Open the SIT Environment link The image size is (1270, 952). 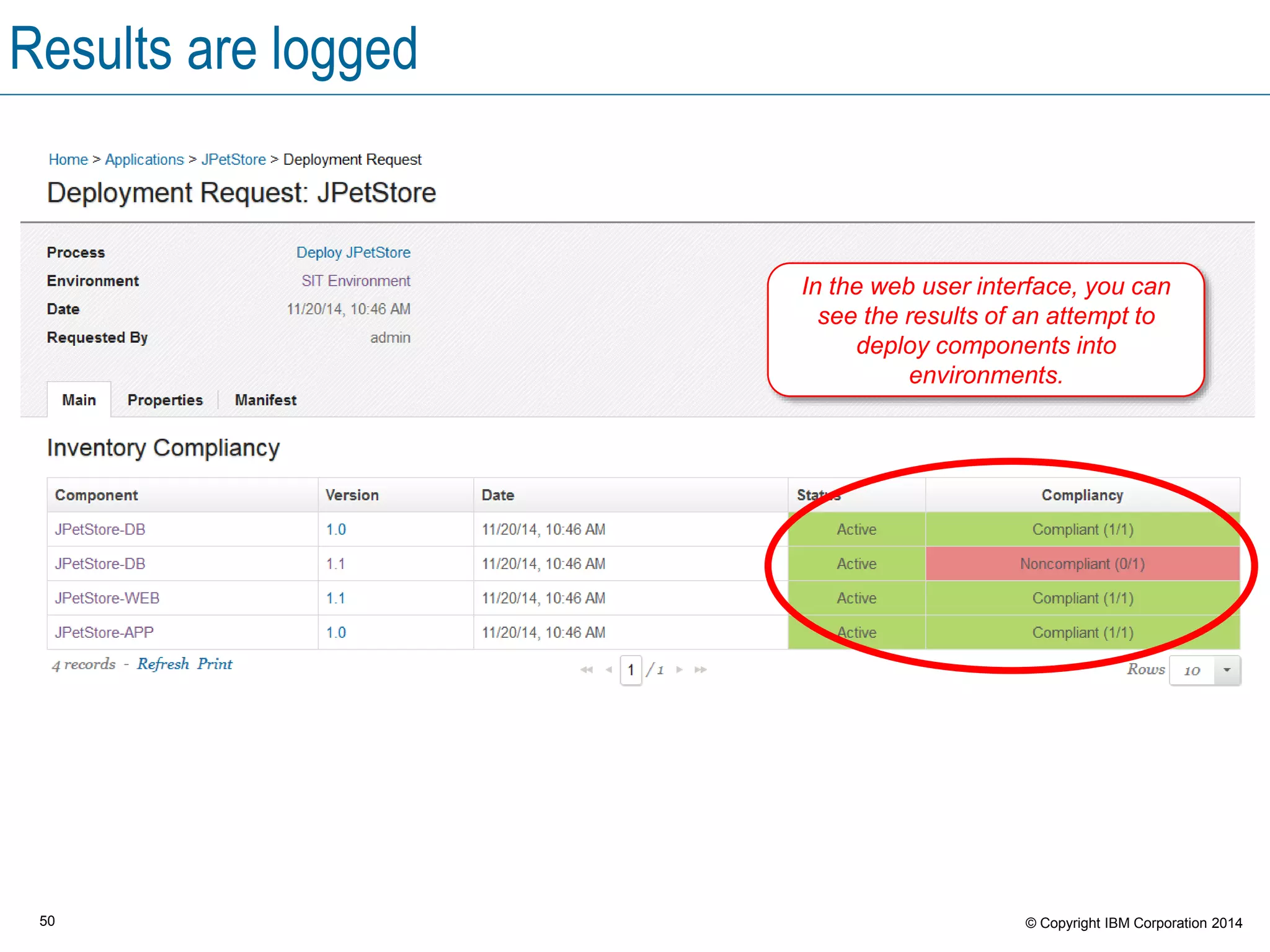(355, 281)
